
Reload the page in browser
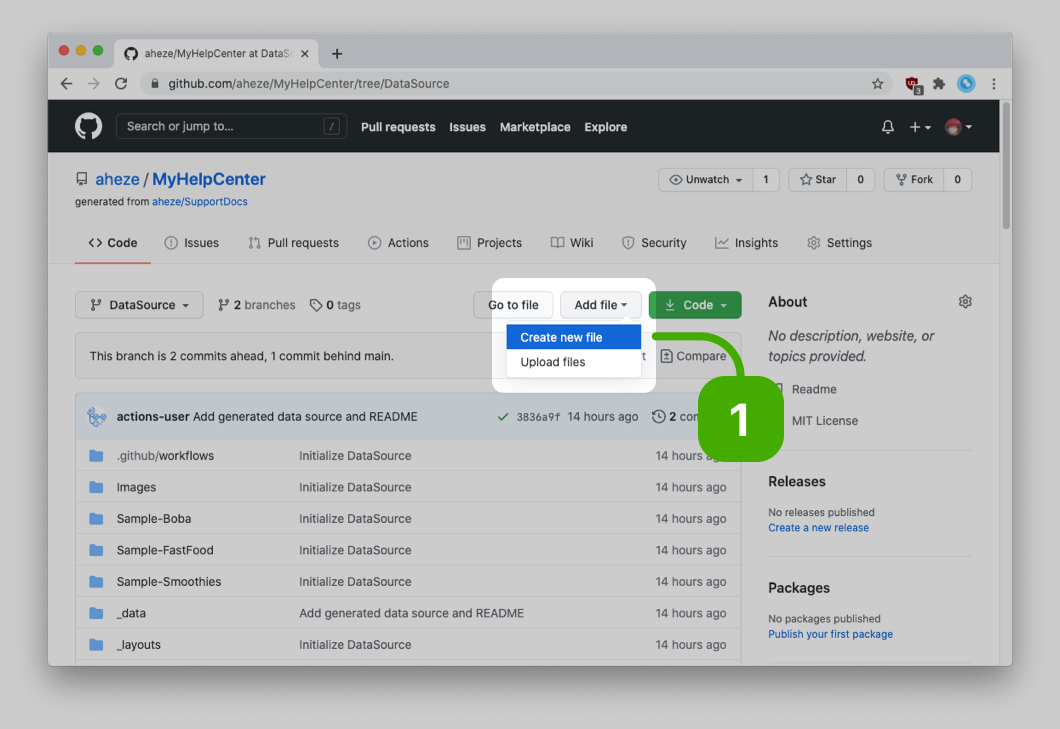(121, 84)
